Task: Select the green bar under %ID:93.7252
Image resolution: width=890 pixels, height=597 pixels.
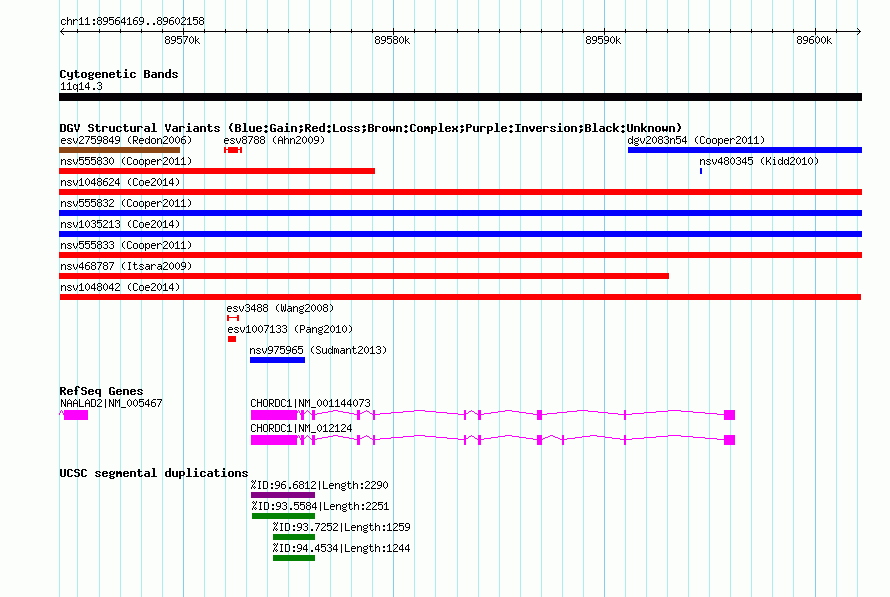Action: pos(293,537)
